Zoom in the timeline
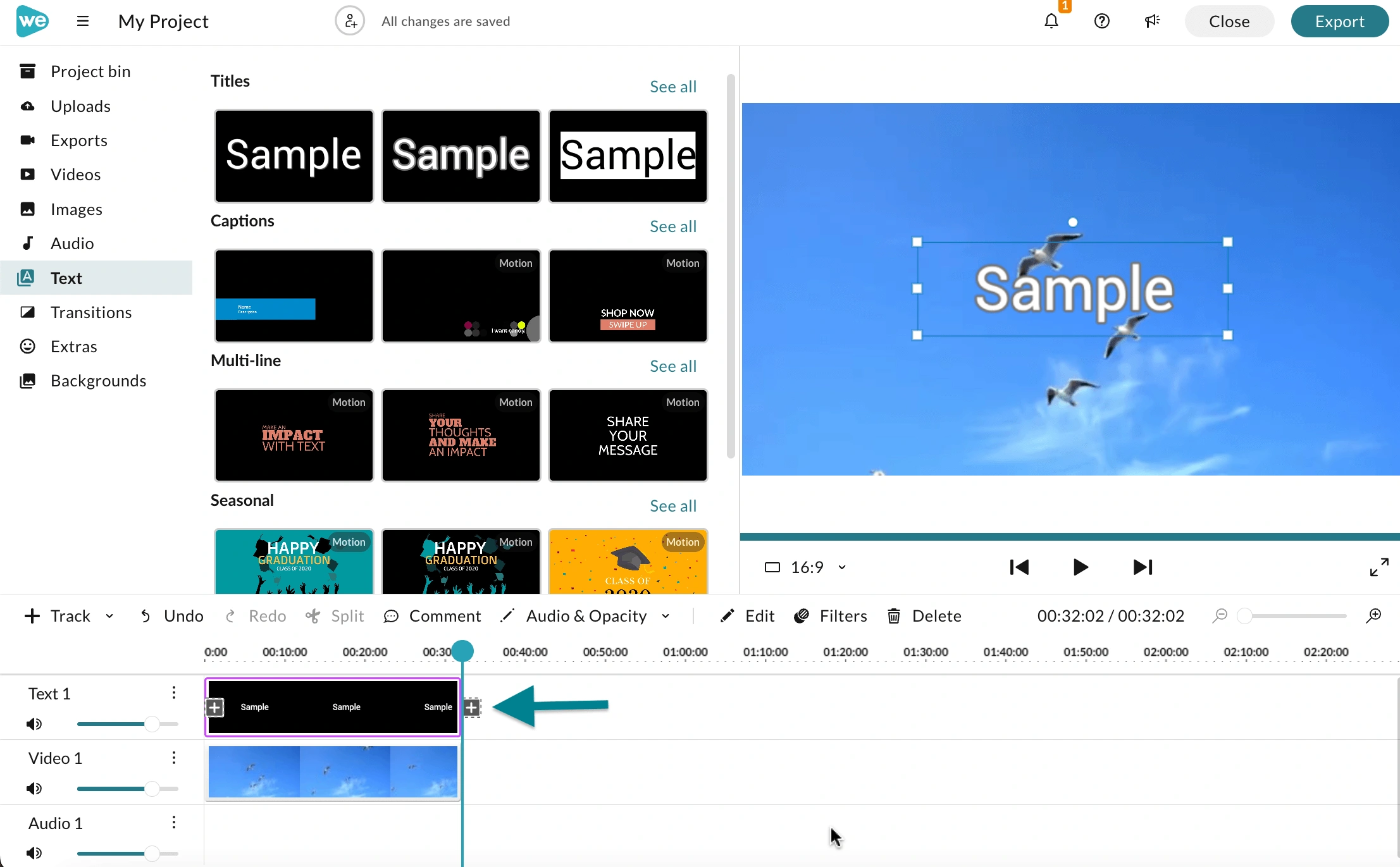This screenshot has height=867, width=1400. pos(1374,615)
